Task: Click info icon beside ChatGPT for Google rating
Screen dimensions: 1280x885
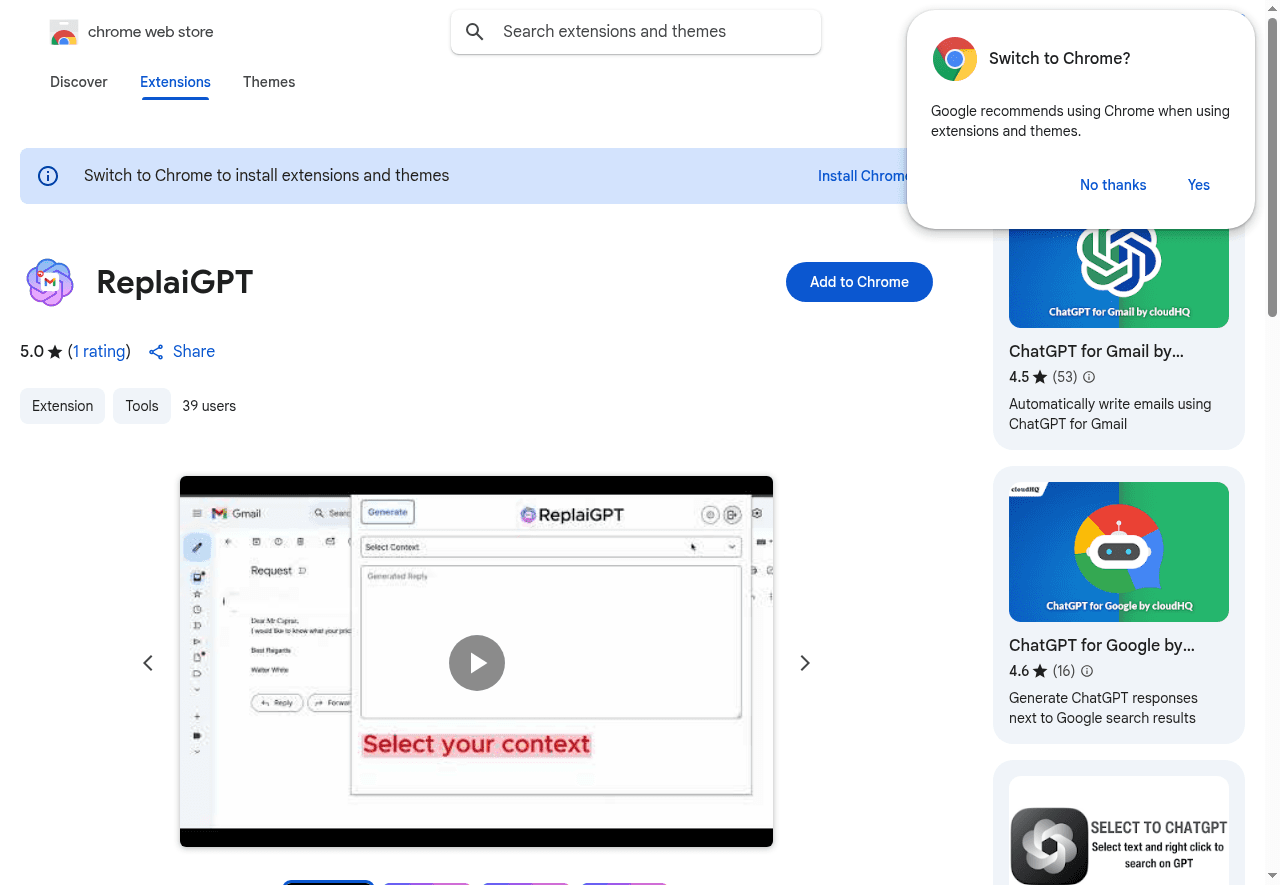Action: pyautogui.click(x=1087, y=671)
